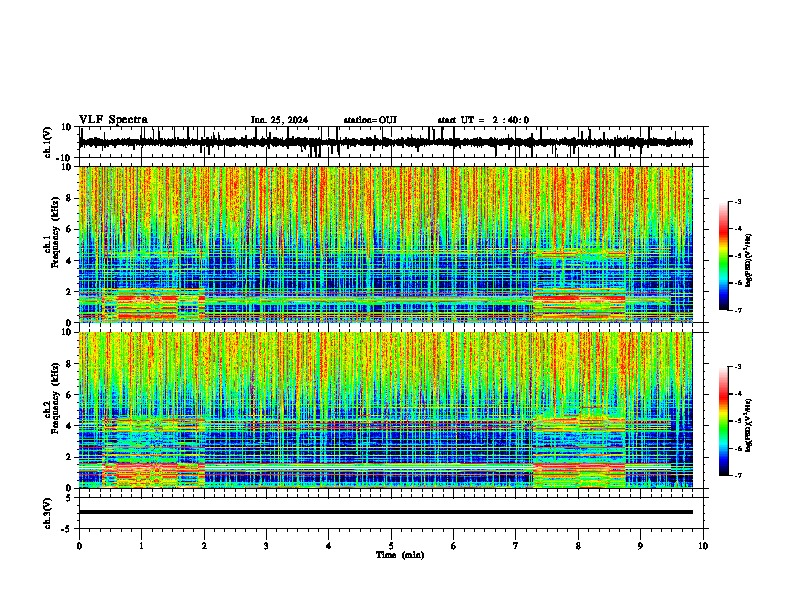Click the ch.1 spectrogram panel

tap(386, 244)
